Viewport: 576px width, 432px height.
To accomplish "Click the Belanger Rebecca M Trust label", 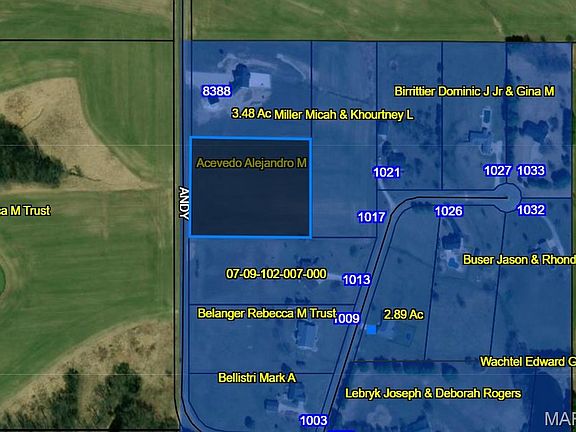I will pos(267,313).
